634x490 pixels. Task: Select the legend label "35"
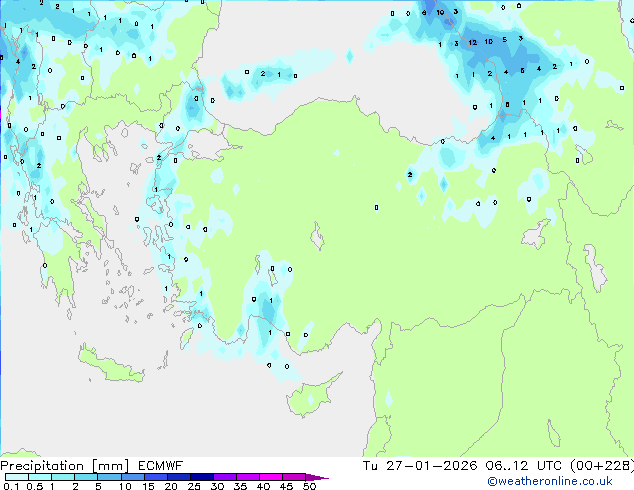point(241,486)
